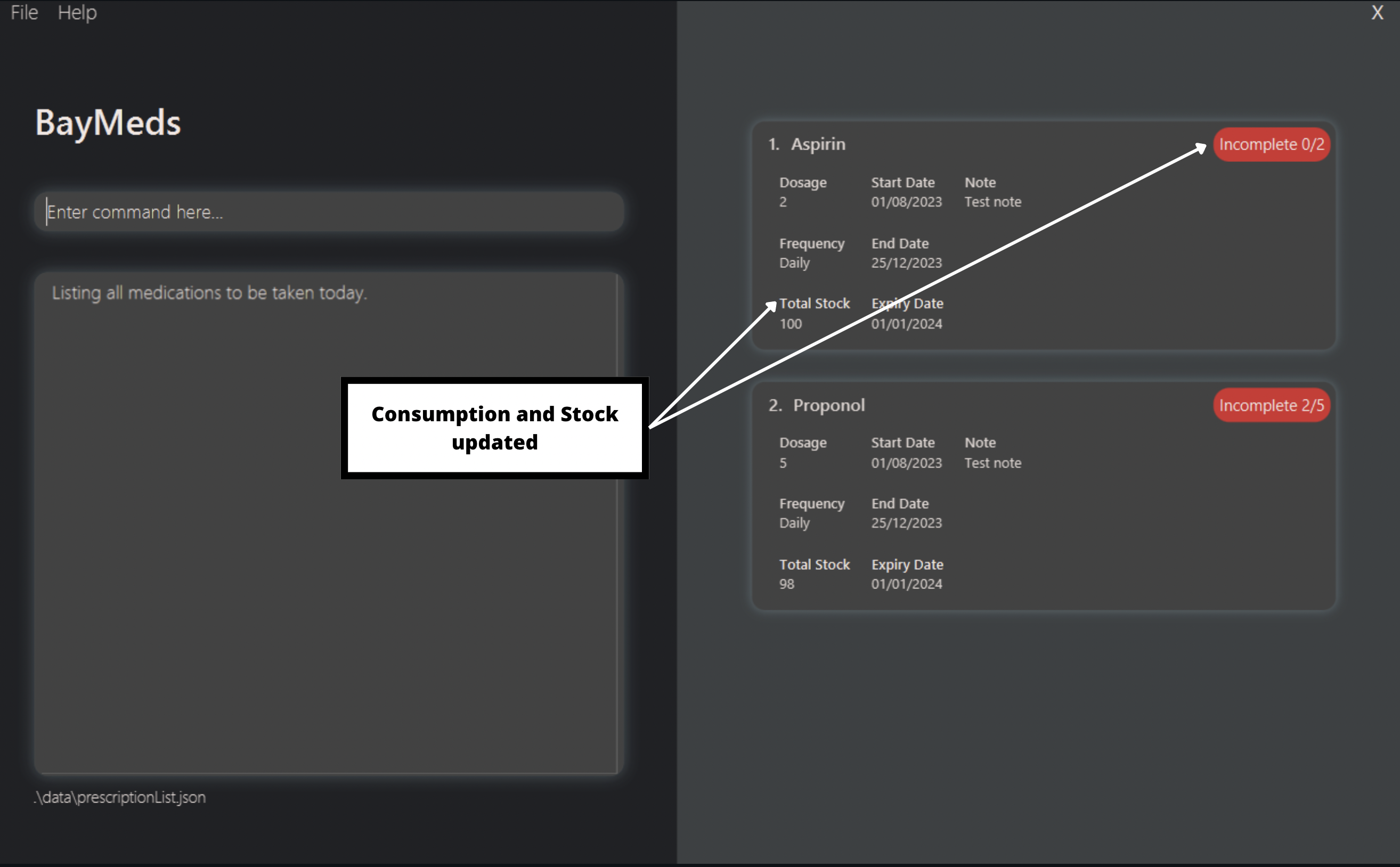Select the Proponol prescription title
Viewport: 1400px width, 867px height.
coord(829,405)
